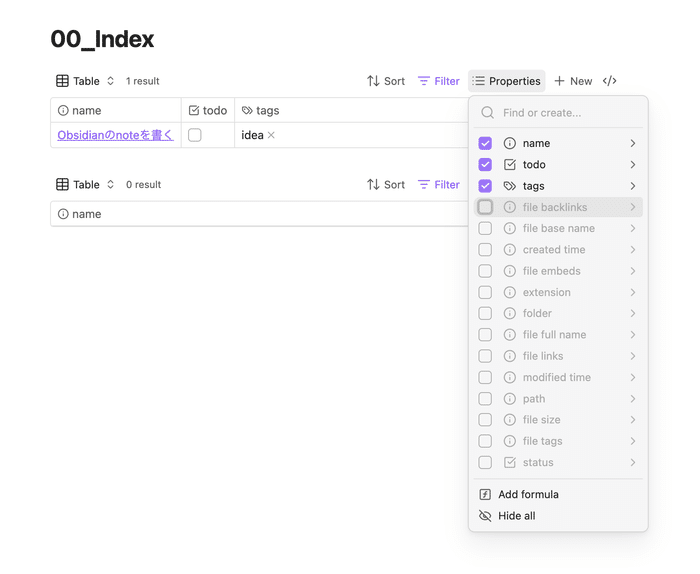The width and height of the screenshot is (700, 574).
Task: Open the Obsidianのnoteを書く note link
Action: (115, 135)
